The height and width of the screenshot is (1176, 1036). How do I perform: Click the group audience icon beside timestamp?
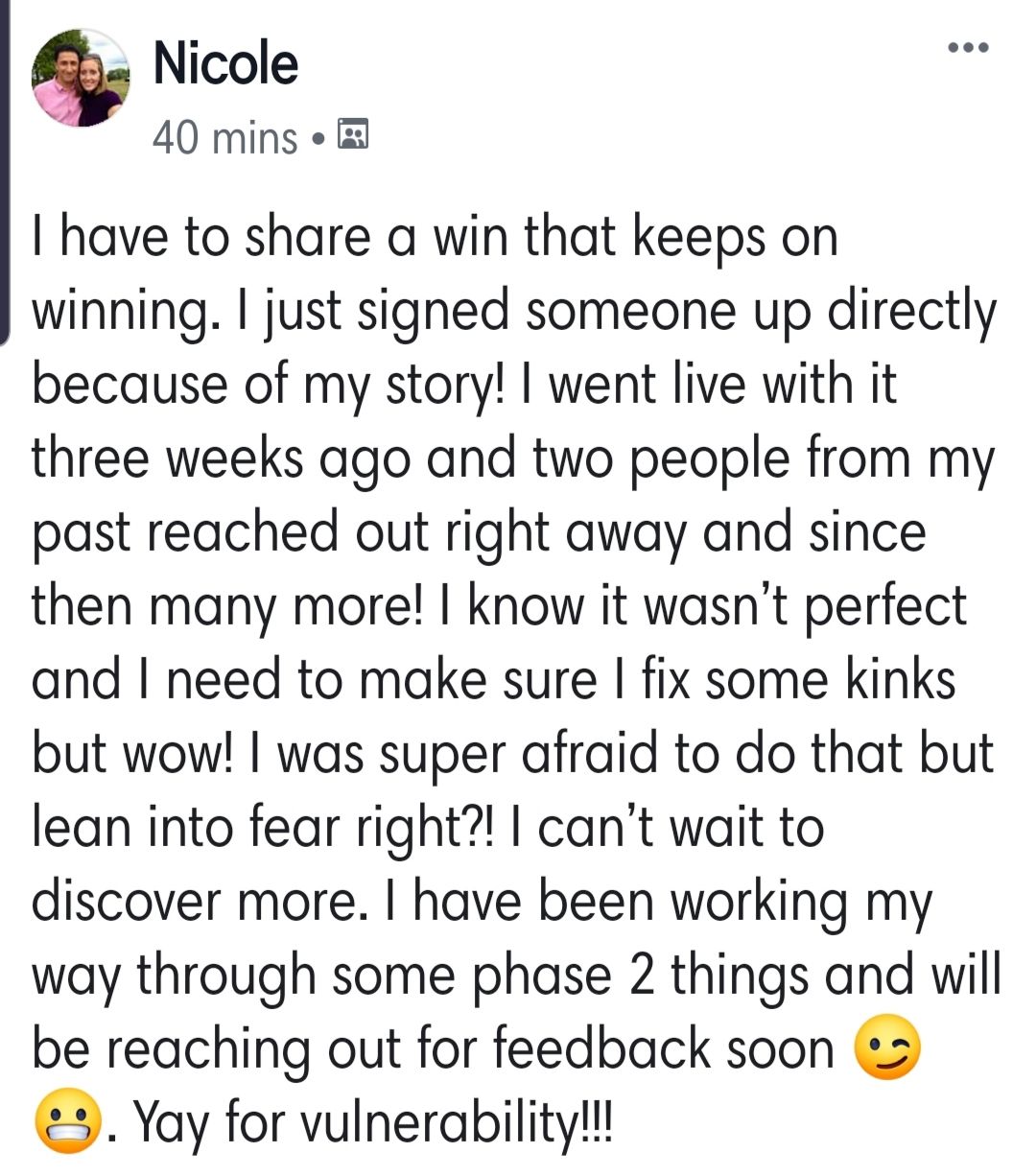tap(354, 136)
